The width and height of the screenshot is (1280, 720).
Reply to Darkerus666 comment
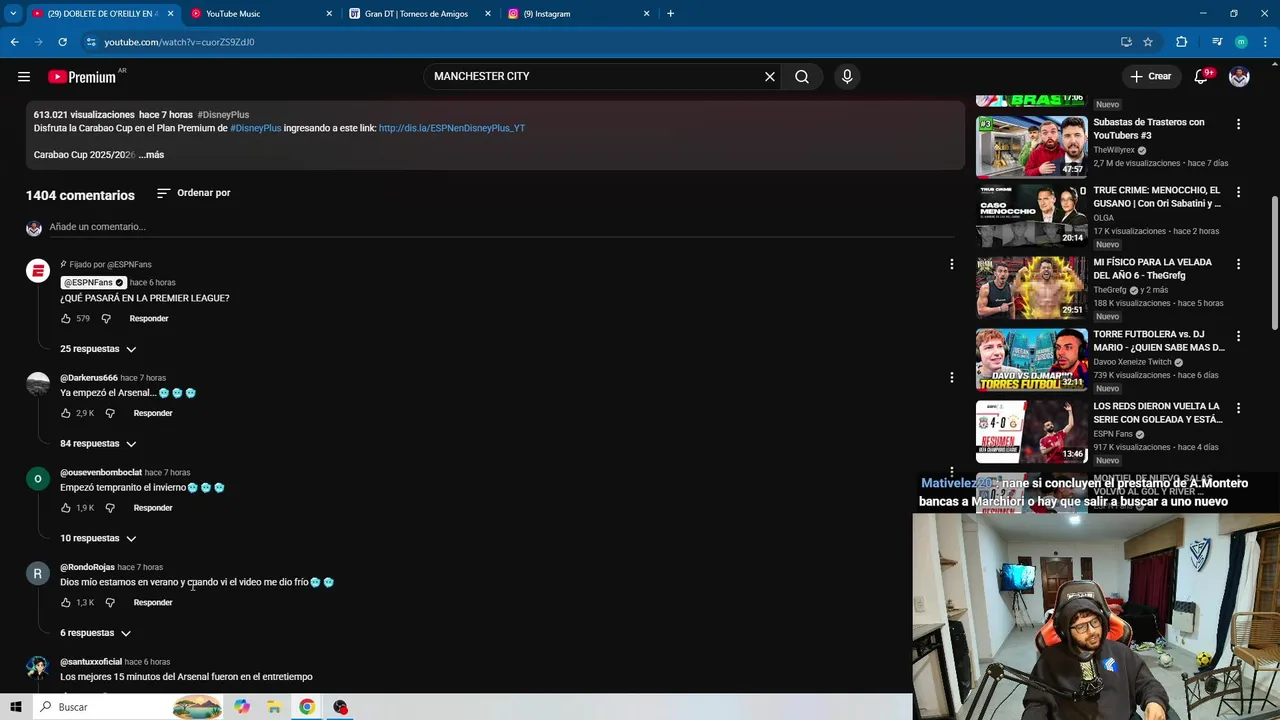click(153, 413)
